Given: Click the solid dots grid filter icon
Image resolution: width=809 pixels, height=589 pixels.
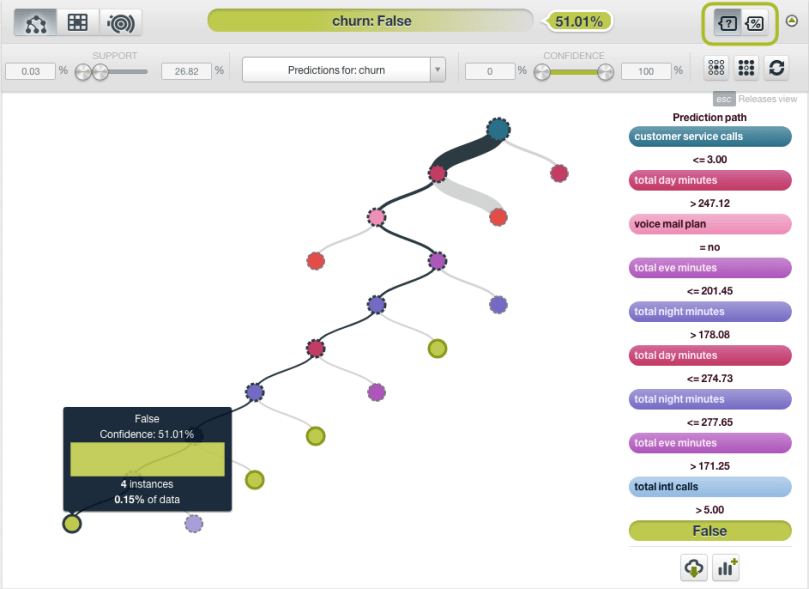Looking at the screenshot, I should [745, 68].
